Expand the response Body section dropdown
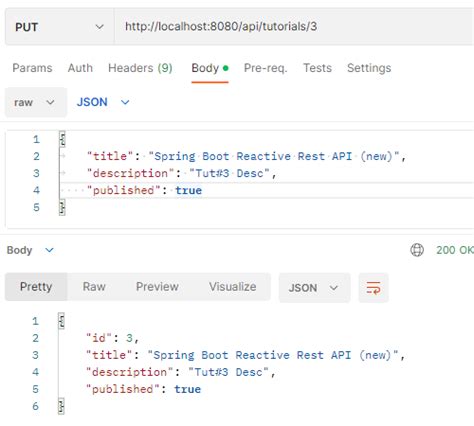The image size is (474, 426). pyautogui.click(x=30, y=250)
